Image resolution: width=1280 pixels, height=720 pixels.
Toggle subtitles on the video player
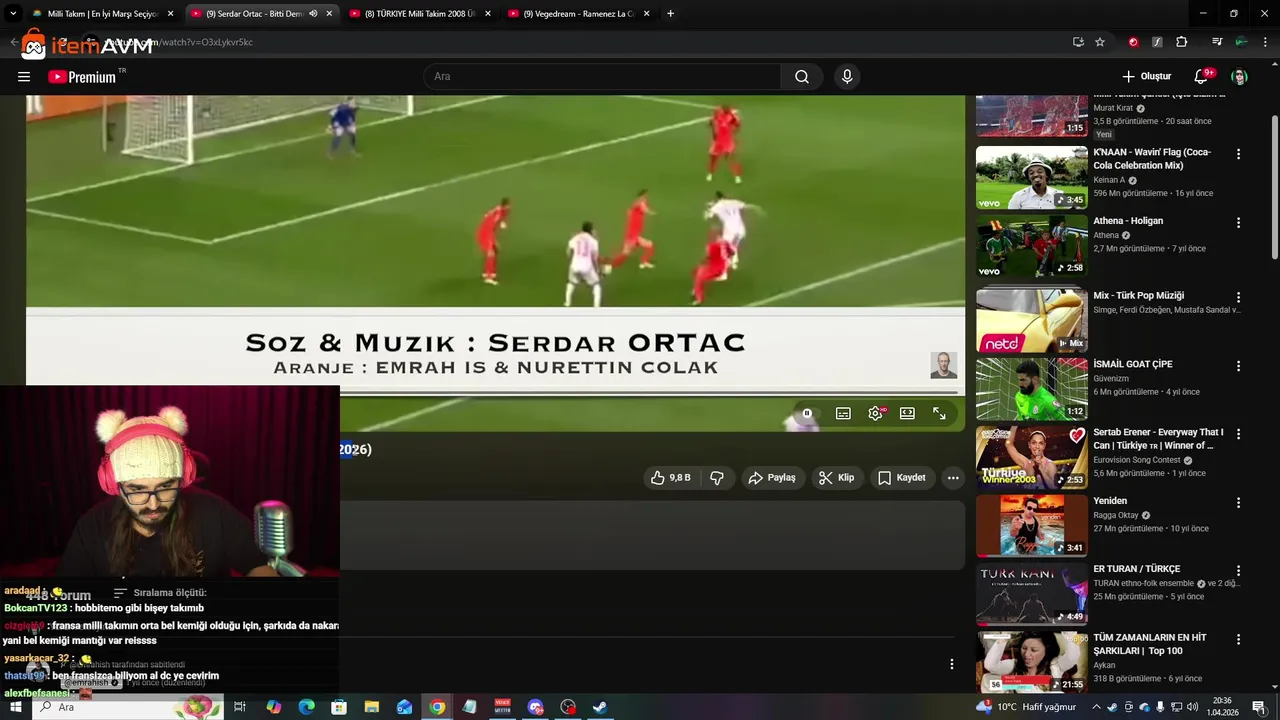pos(843,413)
